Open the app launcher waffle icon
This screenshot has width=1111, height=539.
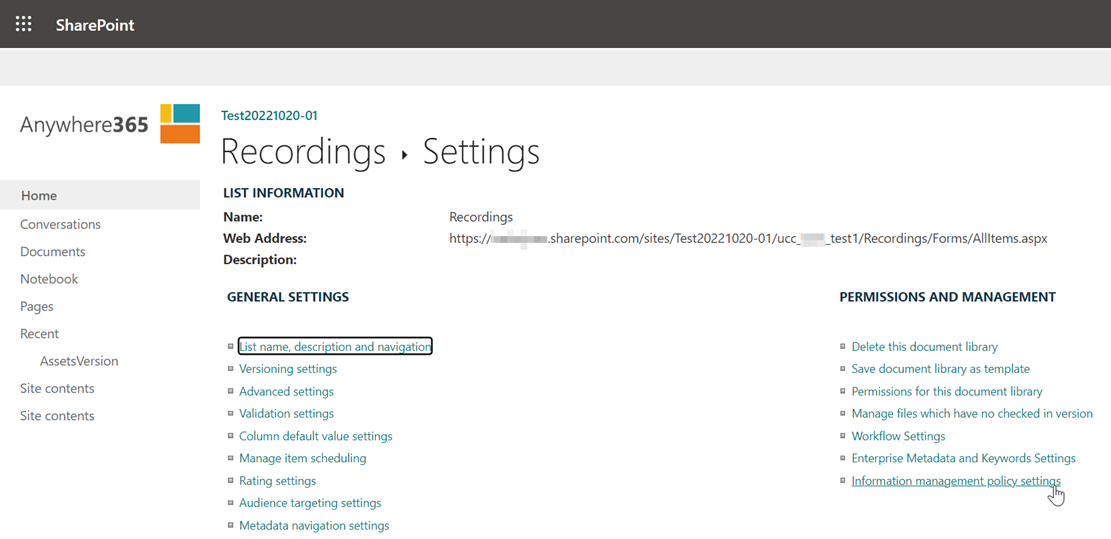23,24
